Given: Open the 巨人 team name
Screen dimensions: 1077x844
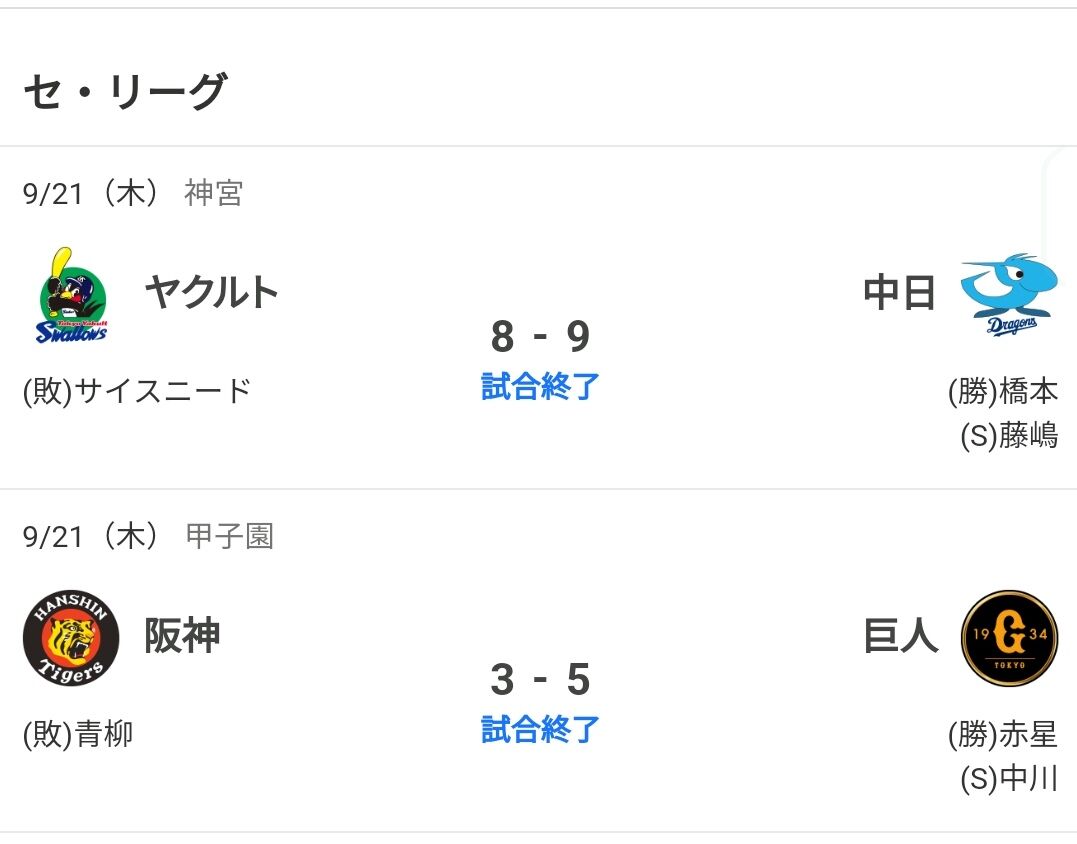Looking at the screenshot, I should 900,635.
